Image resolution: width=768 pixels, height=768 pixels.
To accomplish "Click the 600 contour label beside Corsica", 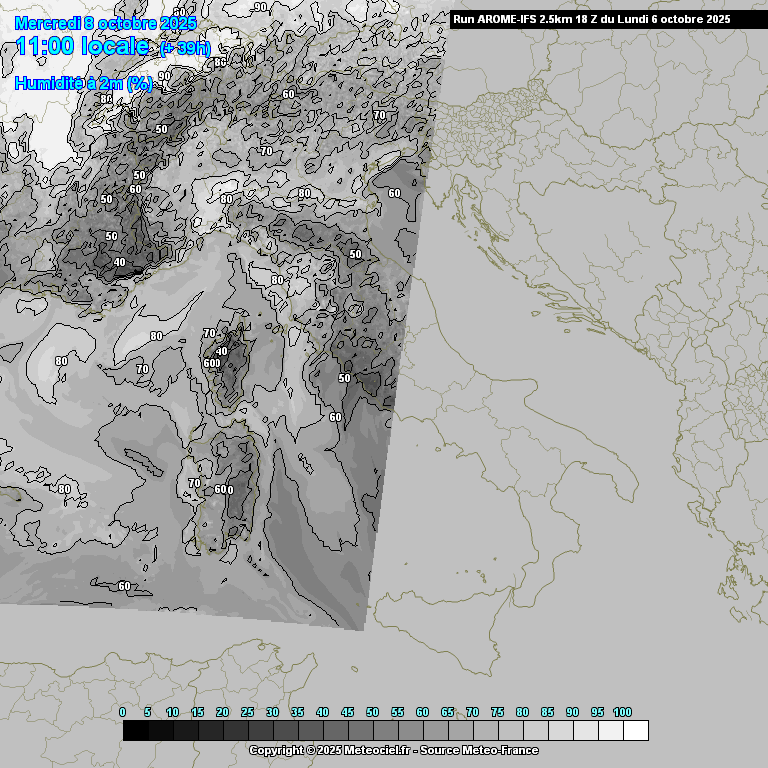I will pos(212,363).
